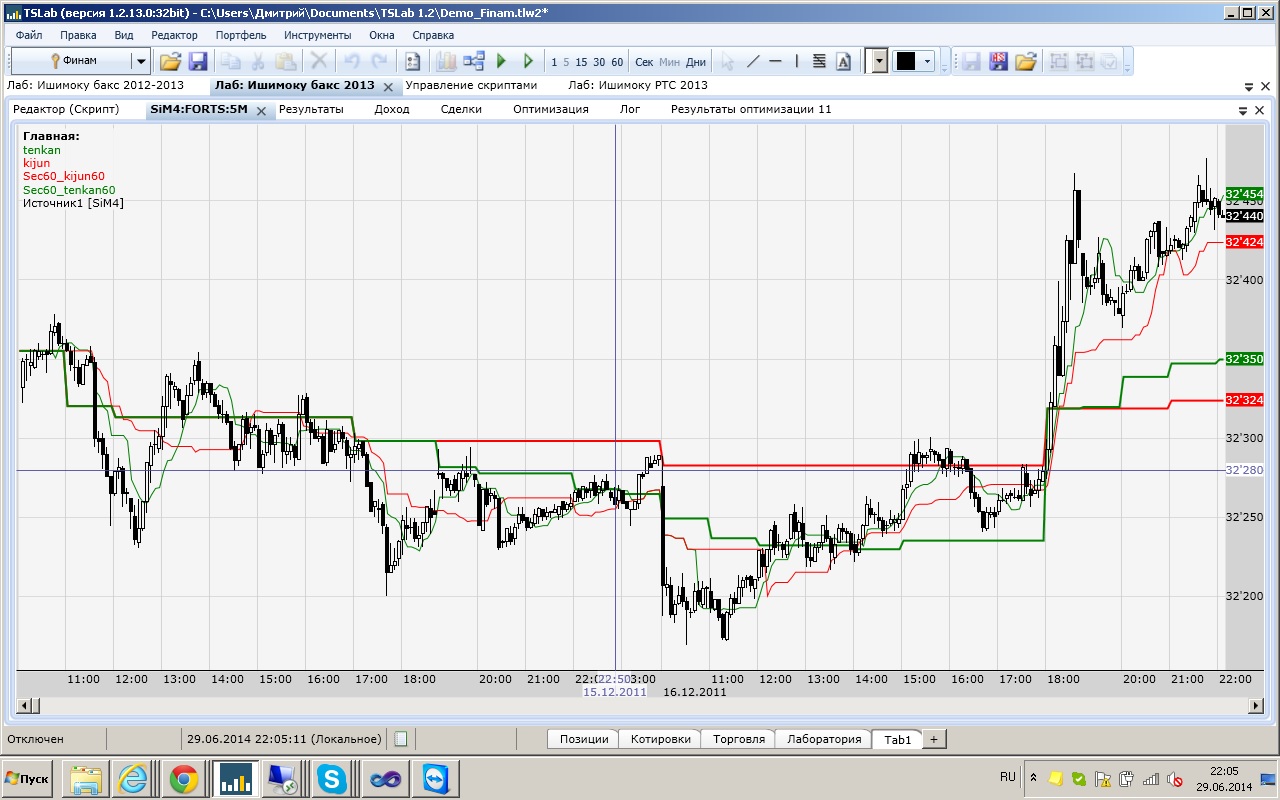Click the script structure diagram icon

(474, 61)
